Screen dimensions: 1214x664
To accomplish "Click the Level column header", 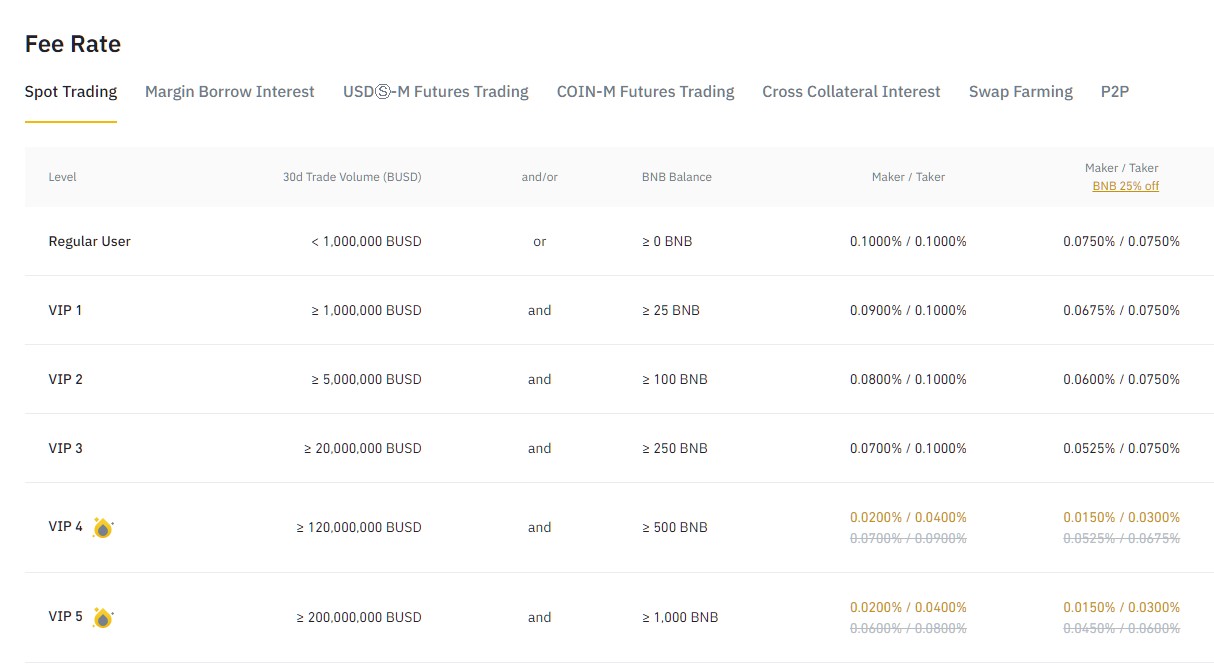I will pyautogui.click(x=63, y=177).
